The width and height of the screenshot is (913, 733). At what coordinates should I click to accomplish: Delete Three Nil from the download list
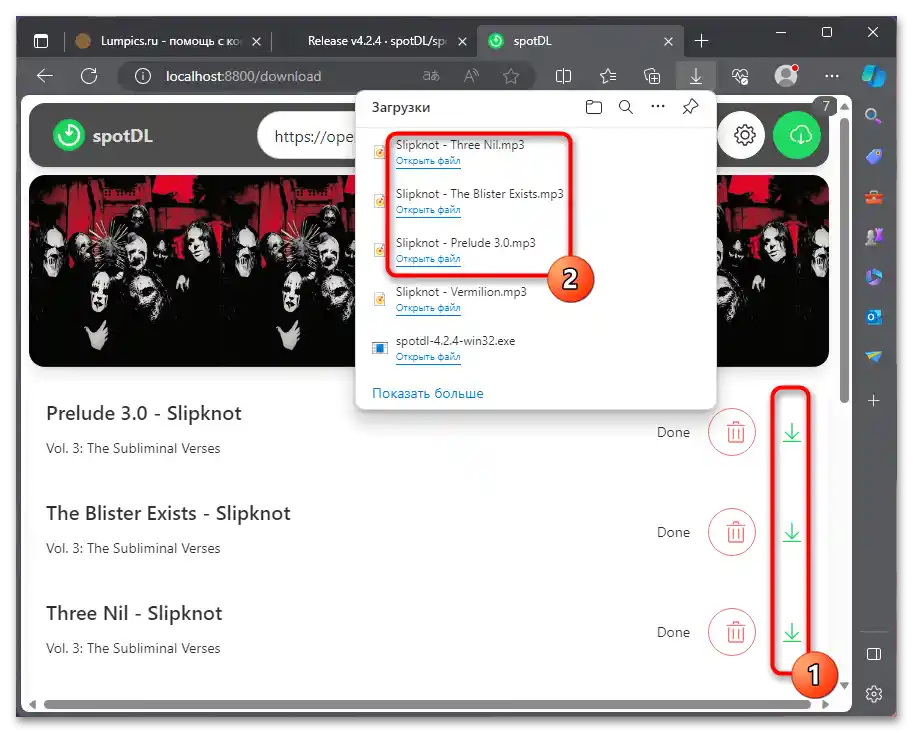tap(732, 632)
